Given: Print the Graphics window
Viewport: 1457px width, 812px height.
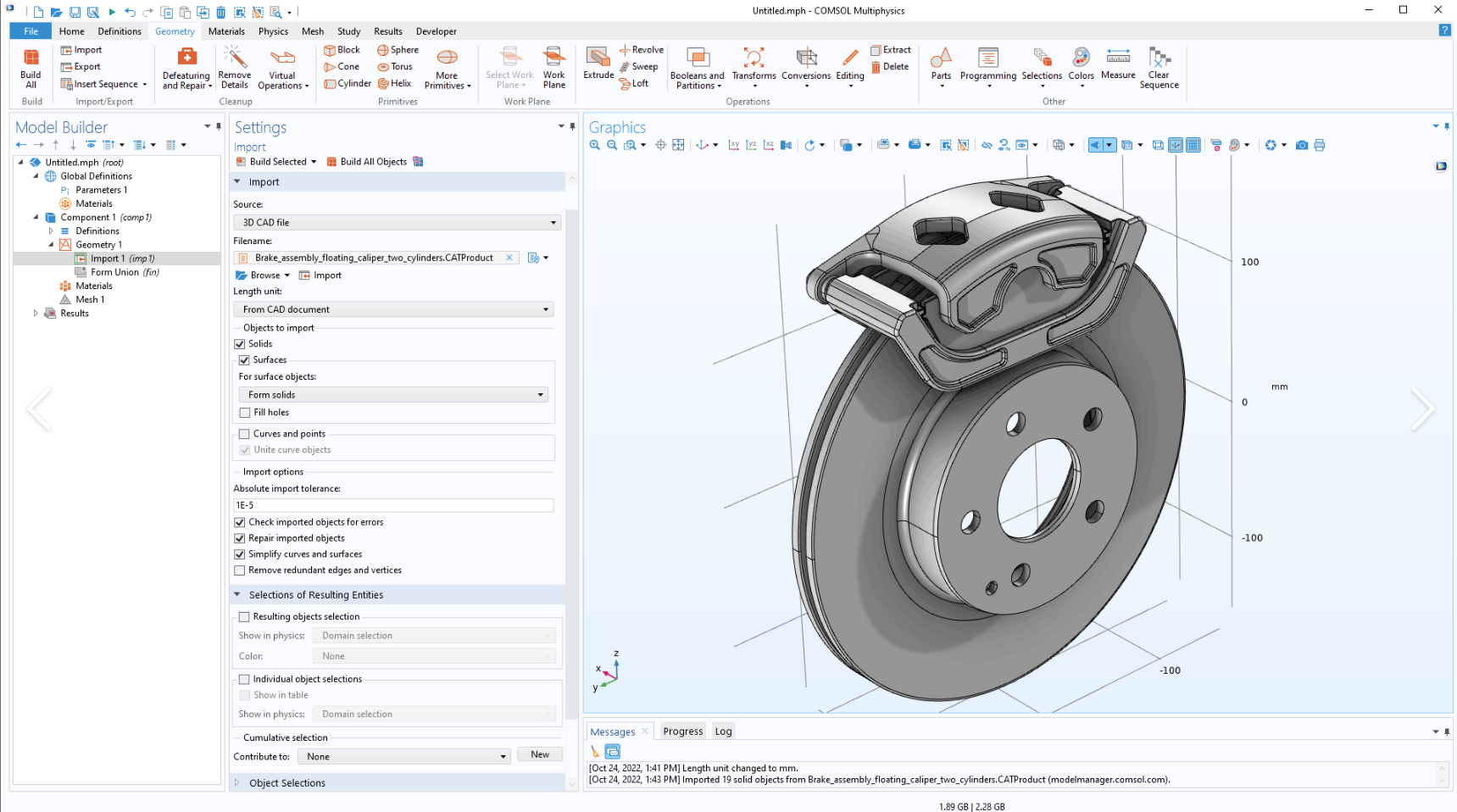Looking at the screenshot, I should pyautogui.click(x=1320, y=145).
